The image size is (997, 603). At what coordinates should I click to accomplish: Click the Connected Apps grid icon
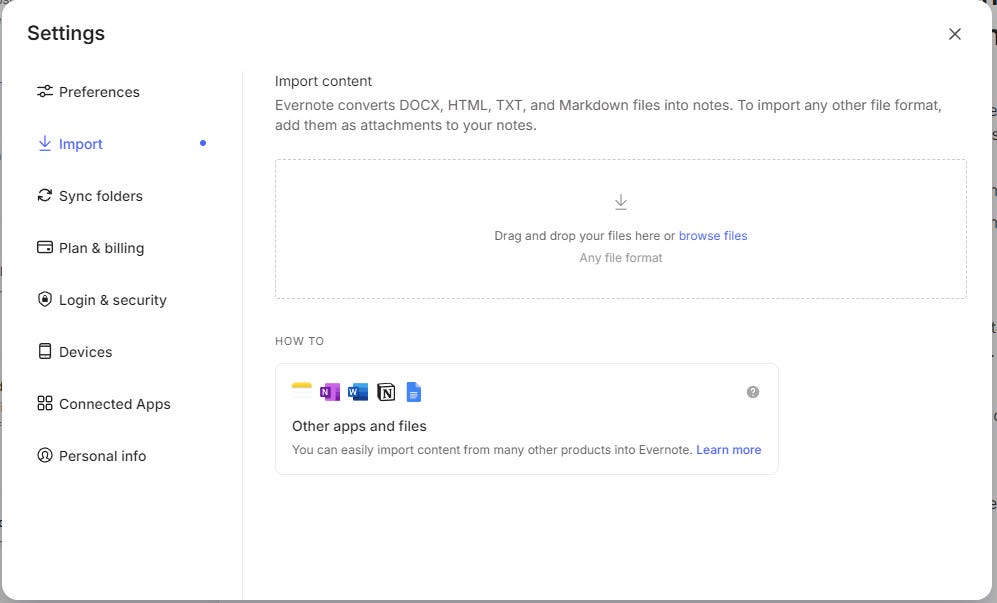45,403
